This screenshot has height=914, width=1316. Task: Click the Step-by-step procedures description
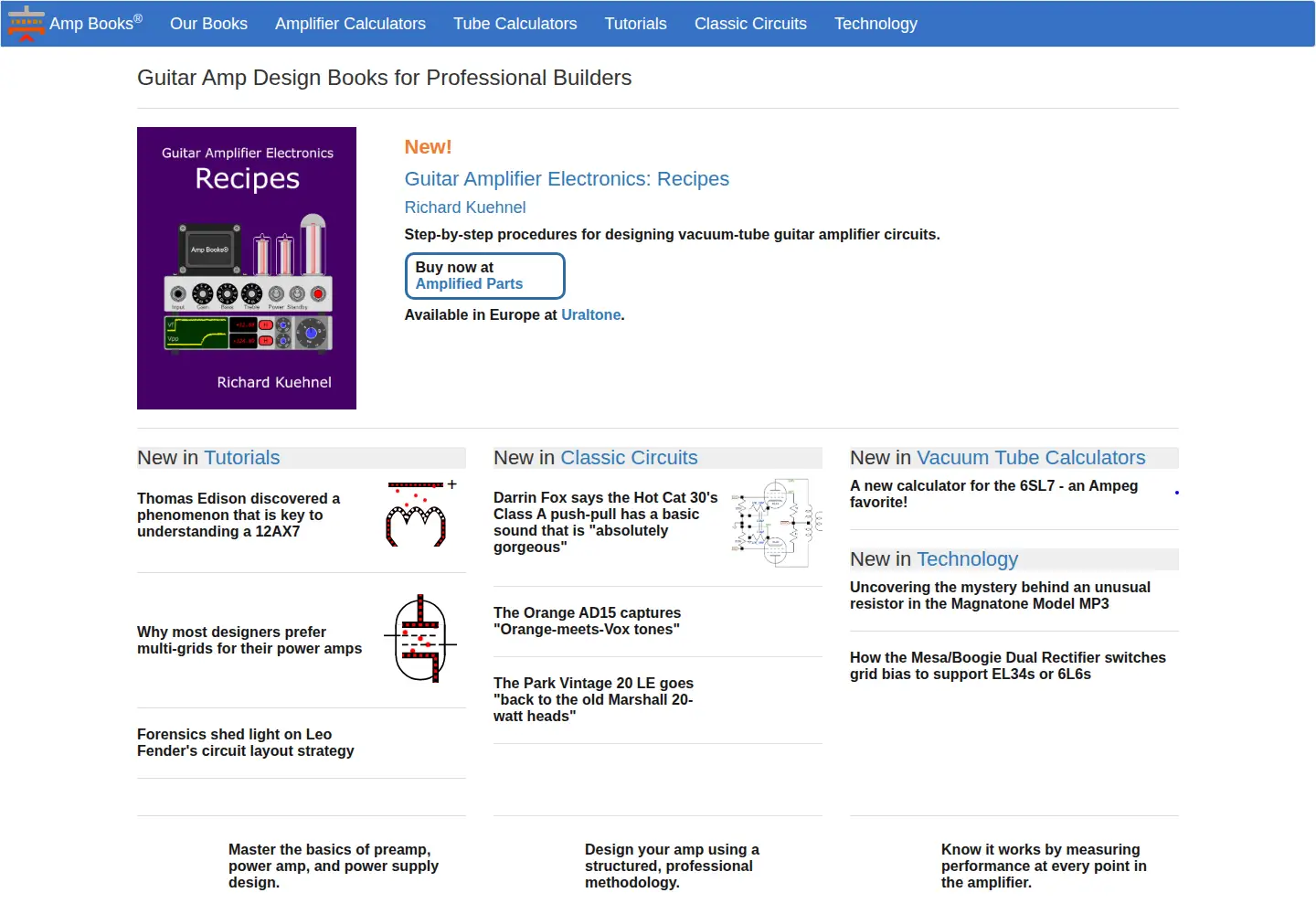672,234
